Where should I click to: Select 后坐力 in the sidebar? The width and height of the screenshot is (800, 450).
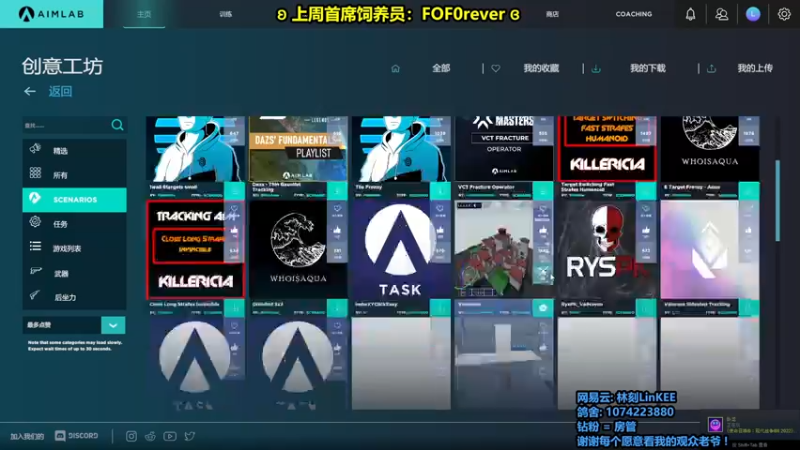[74, 297]
